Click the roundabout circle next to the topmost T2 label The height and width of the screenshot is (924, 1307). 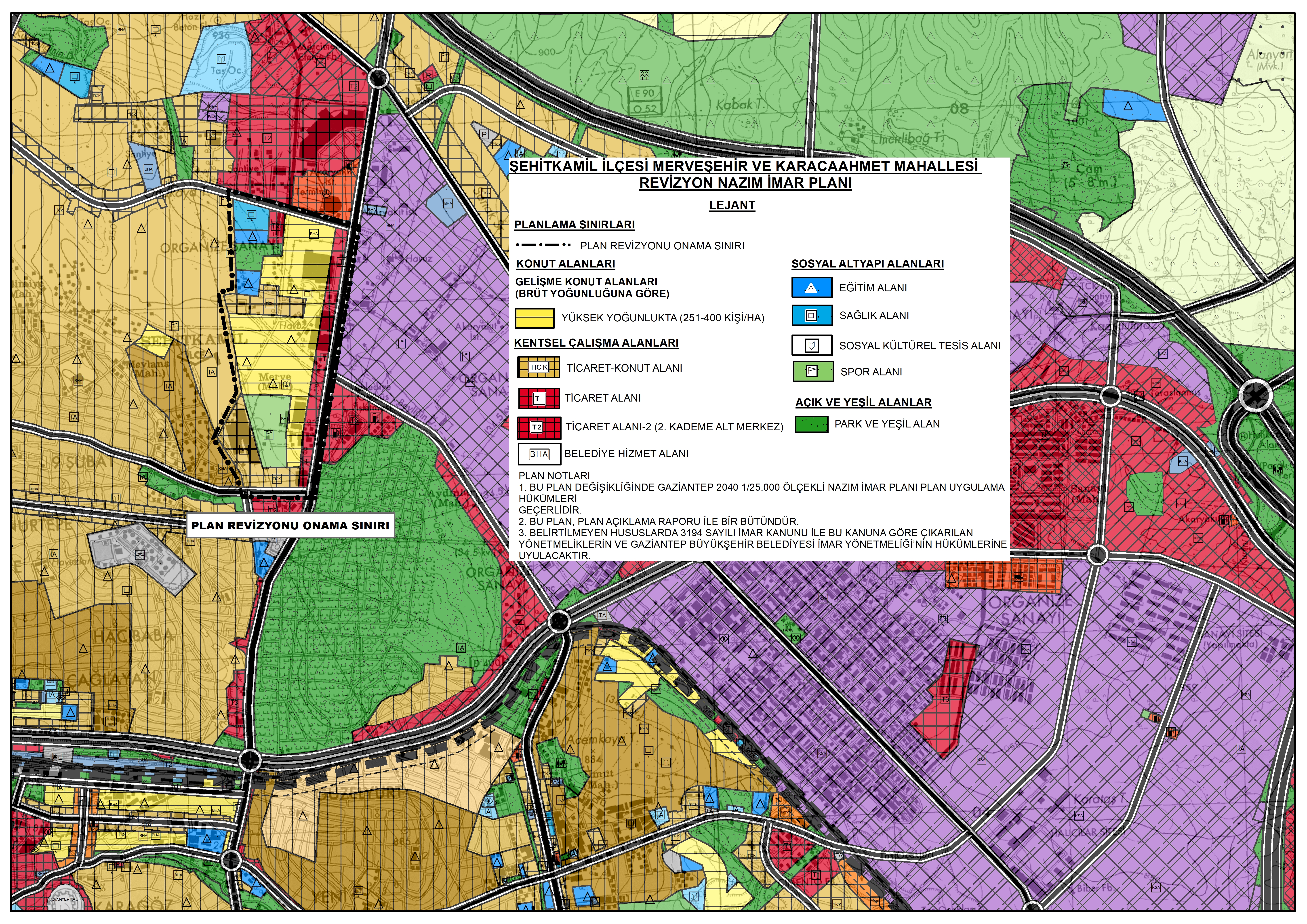[x=379, y=78]
